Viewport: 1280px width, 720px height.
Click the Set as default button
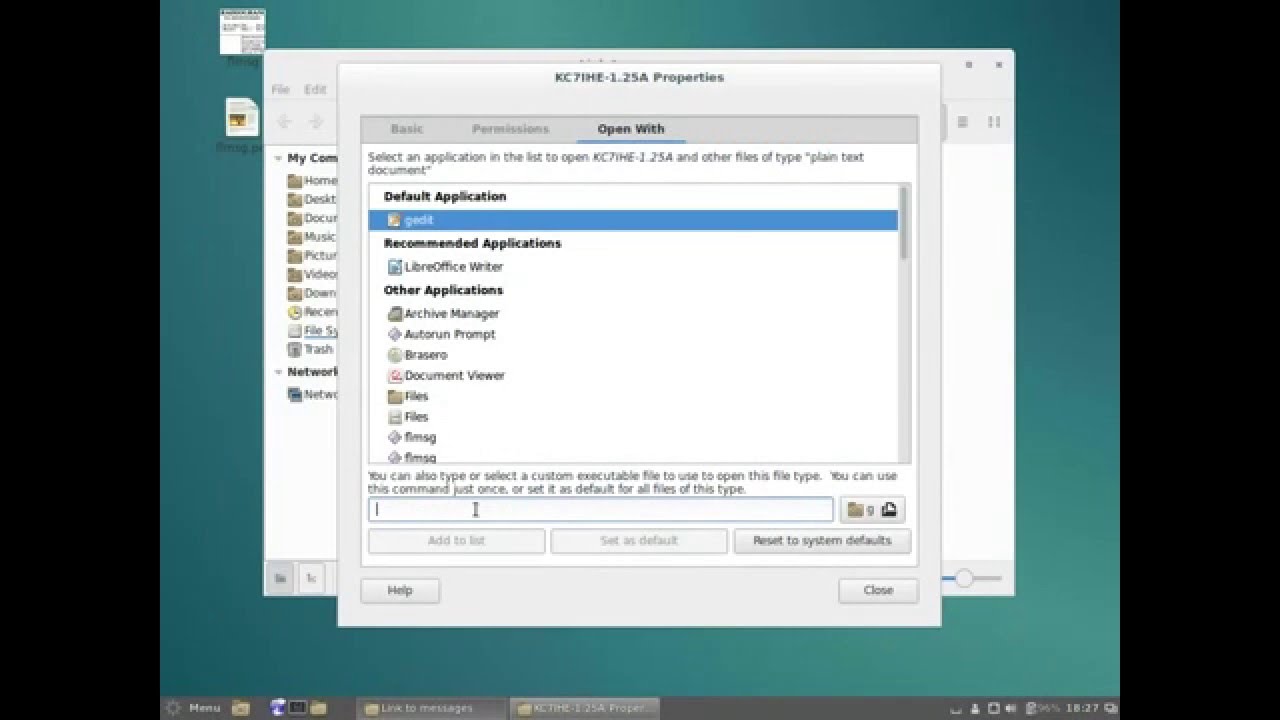(x=639, y=541)
